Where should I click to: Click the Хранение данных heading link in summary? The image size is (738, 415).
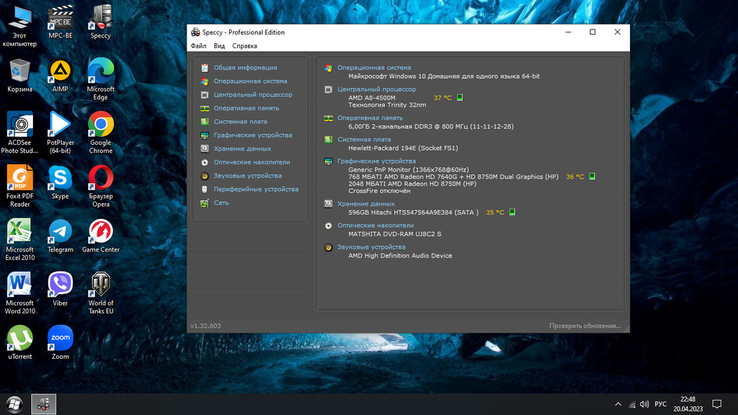[x=366, y=204]
